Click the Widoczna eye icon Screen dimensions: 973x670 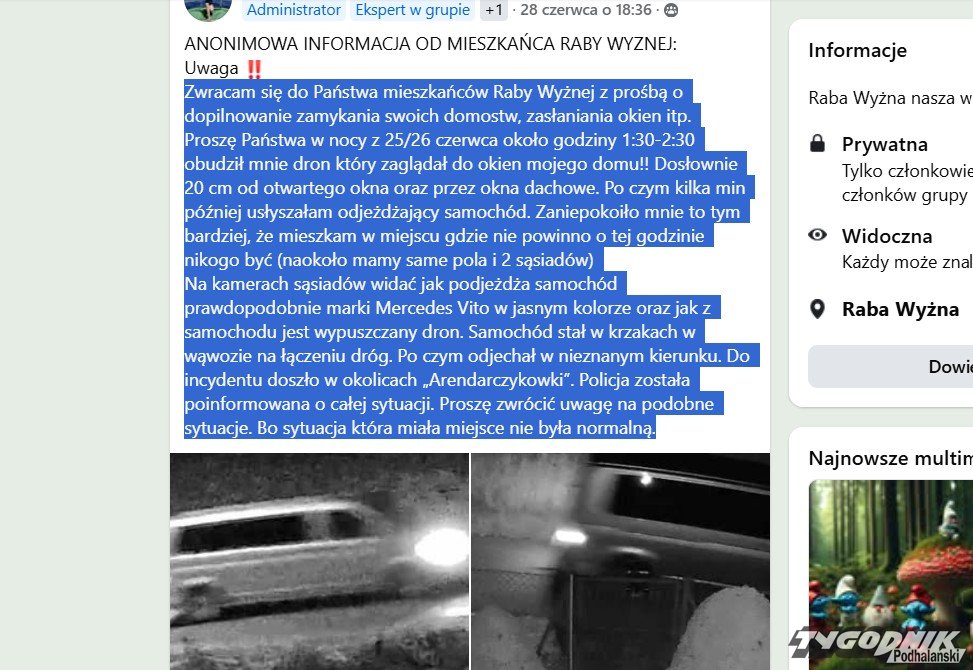tap(818, 234)
